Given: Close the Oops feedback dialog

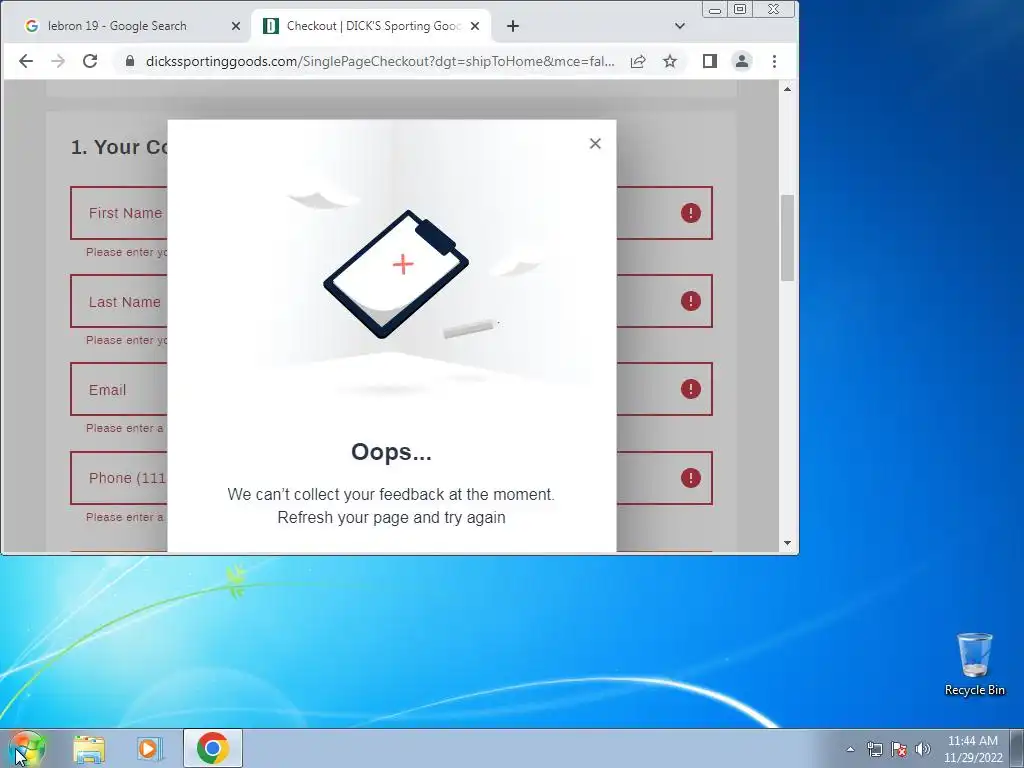Looking at the screenshot, I should pos(595,144).
